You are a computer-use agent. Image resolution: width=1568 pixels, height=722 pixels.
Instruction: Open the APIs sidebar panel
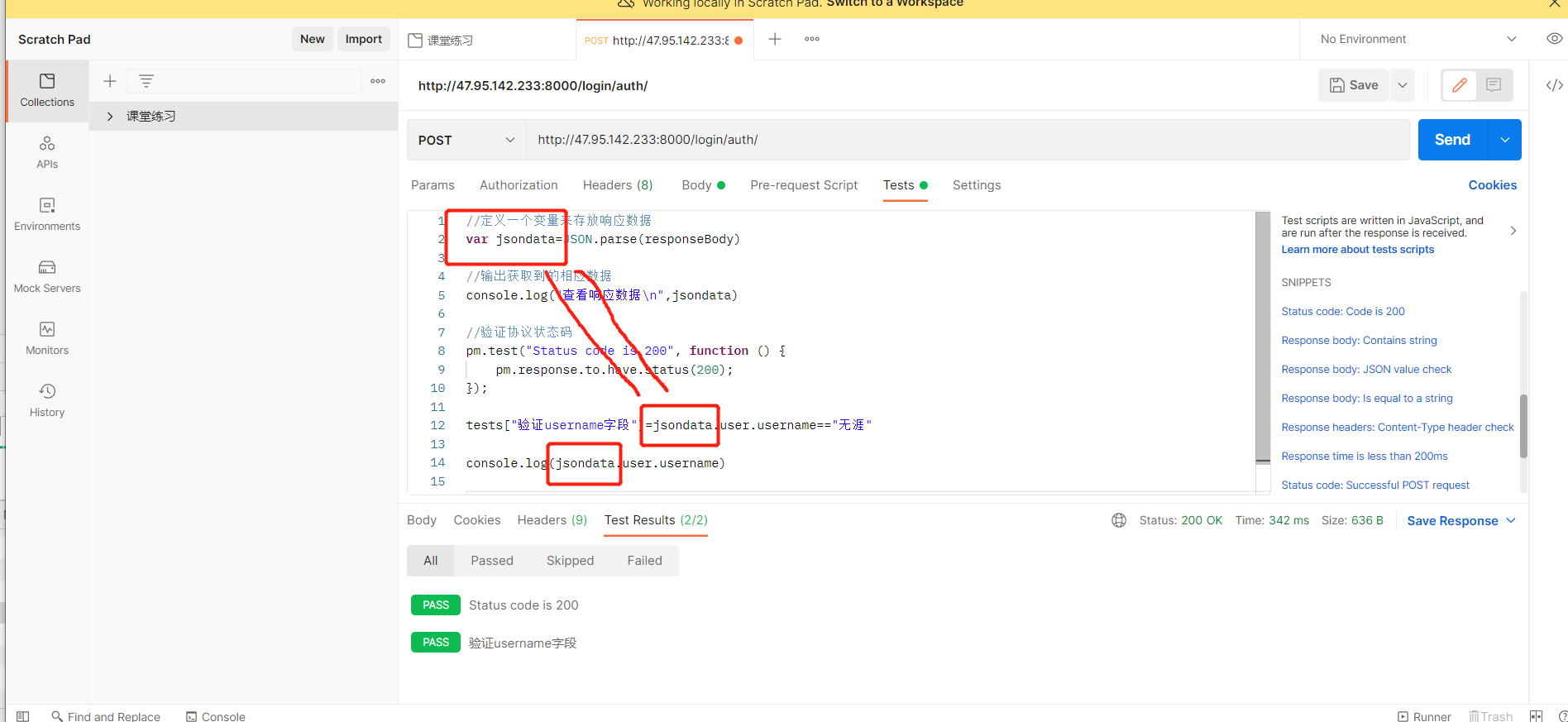pos(47,153)
